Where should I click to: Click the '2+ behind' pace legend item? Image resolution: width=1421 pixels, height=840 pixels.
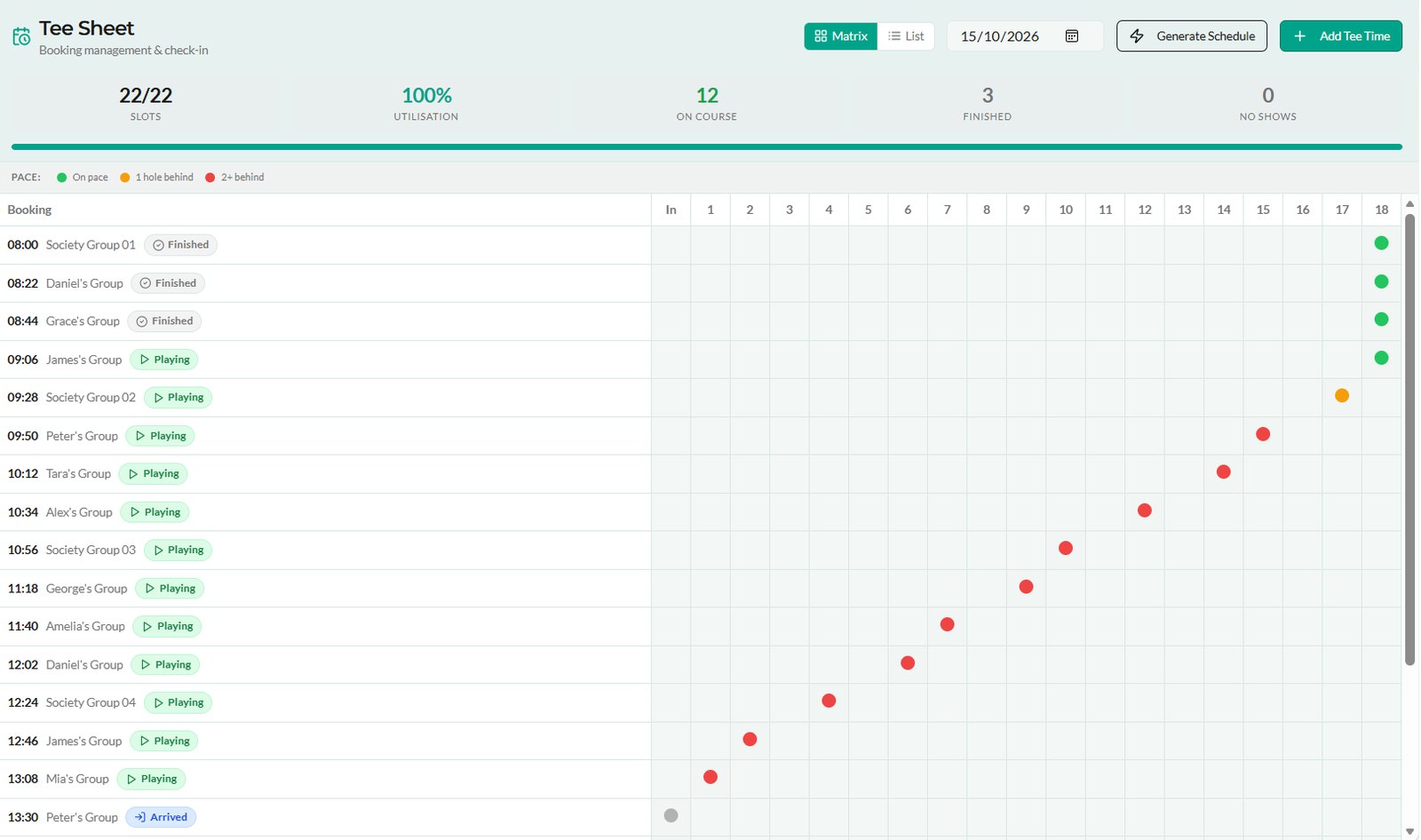[234, 178]
